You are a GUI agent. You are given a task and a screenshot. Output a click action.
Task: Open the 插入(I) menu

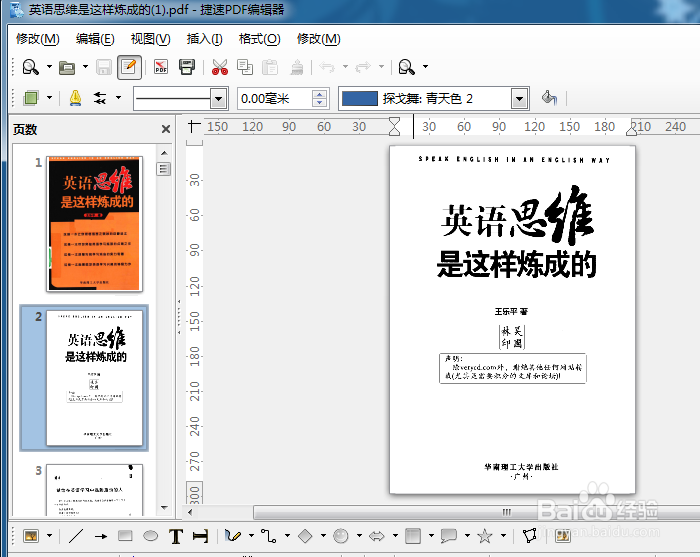[204, 39]
